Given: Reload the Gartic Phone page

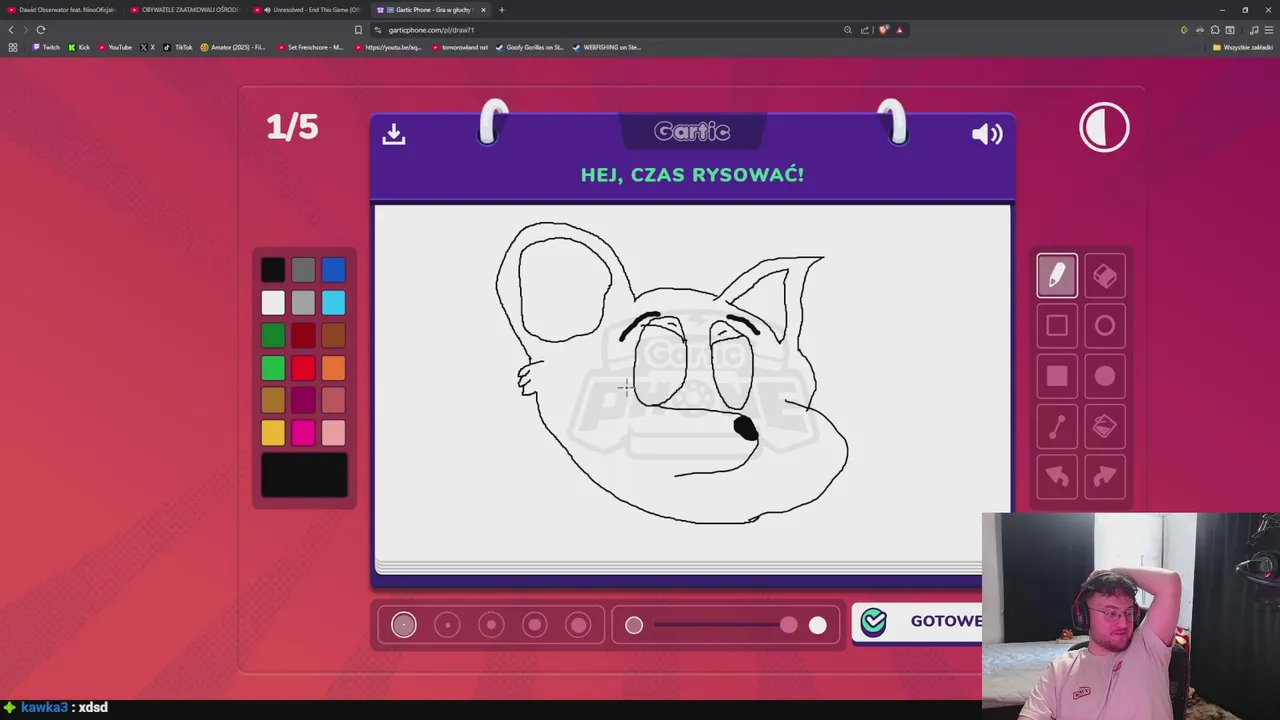Looking at the screenshot, I should [41, 30].
